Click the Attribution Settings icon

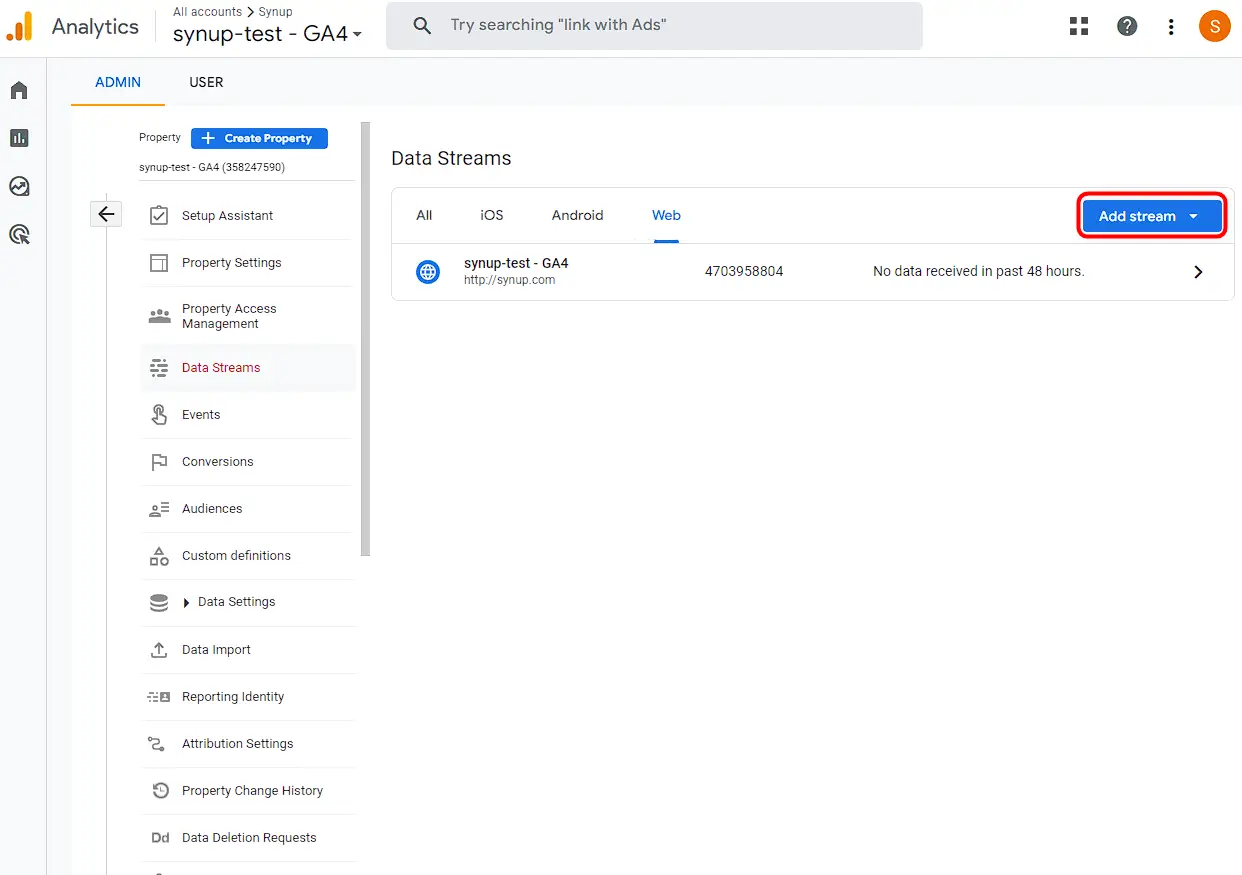click(x=157, y=744)
